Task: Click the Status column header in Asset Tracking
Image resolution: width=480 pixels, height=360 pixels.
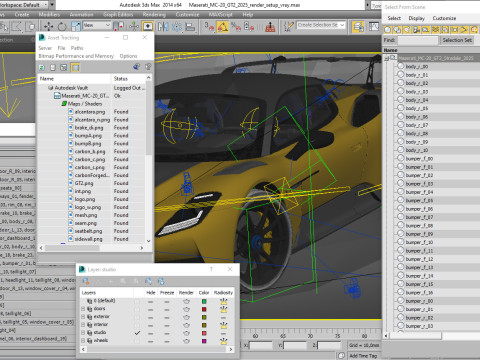Action: tap(128, 79)
